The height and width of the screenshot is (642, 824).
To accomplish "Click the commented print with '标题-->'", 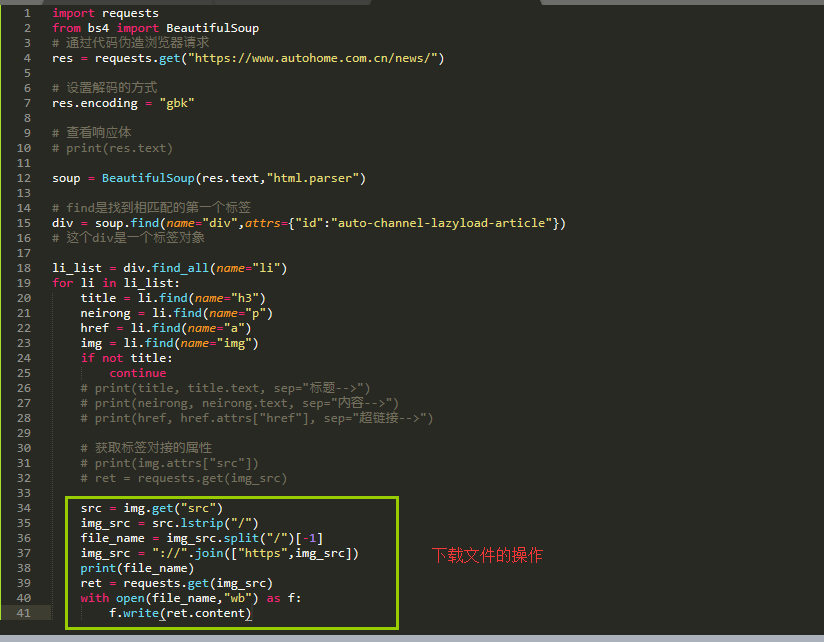I will point(225,388).
